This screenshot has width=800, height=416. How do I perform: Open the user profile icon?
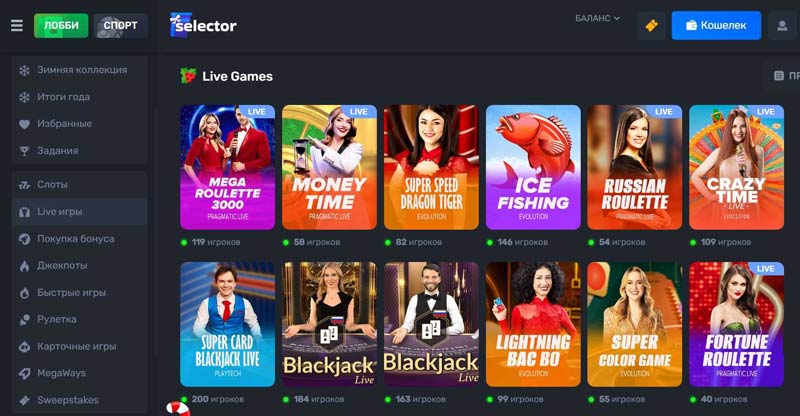point(782,25)
